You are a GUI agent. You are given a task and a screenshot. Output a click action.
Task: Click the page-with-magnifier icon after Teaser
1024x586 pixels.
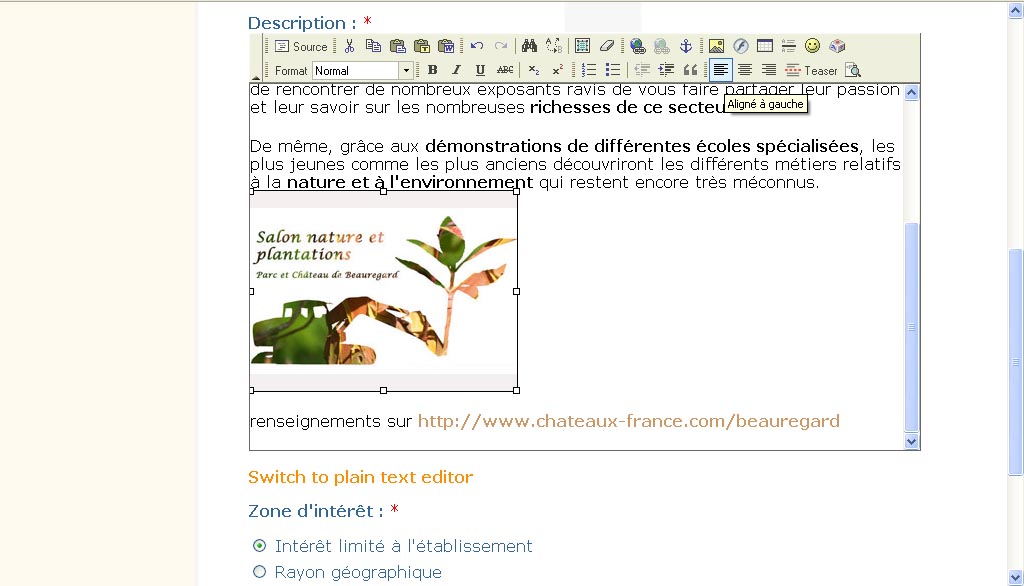853,70
